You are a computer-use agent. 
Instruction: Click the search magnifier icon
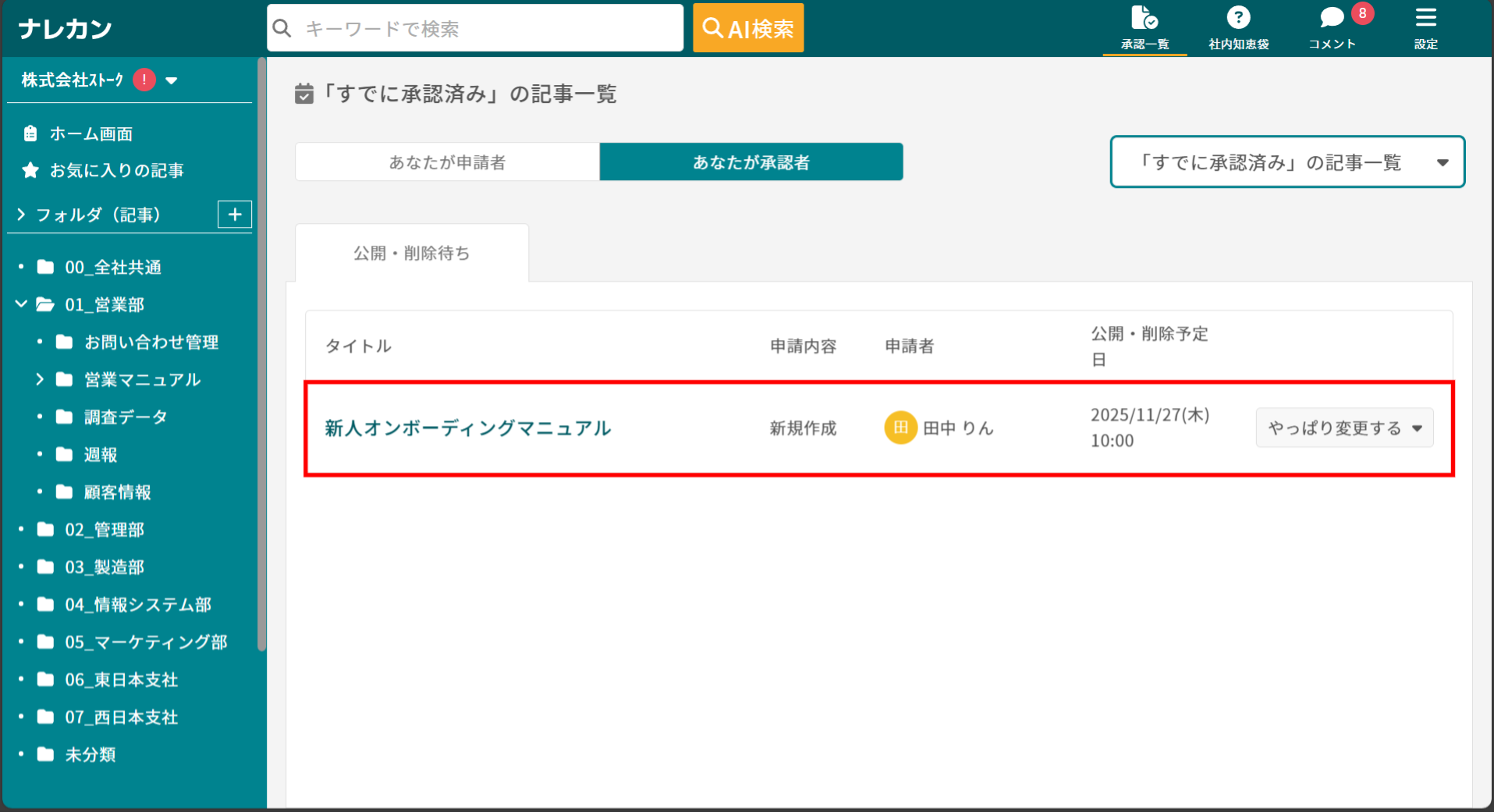click(282, 27)
